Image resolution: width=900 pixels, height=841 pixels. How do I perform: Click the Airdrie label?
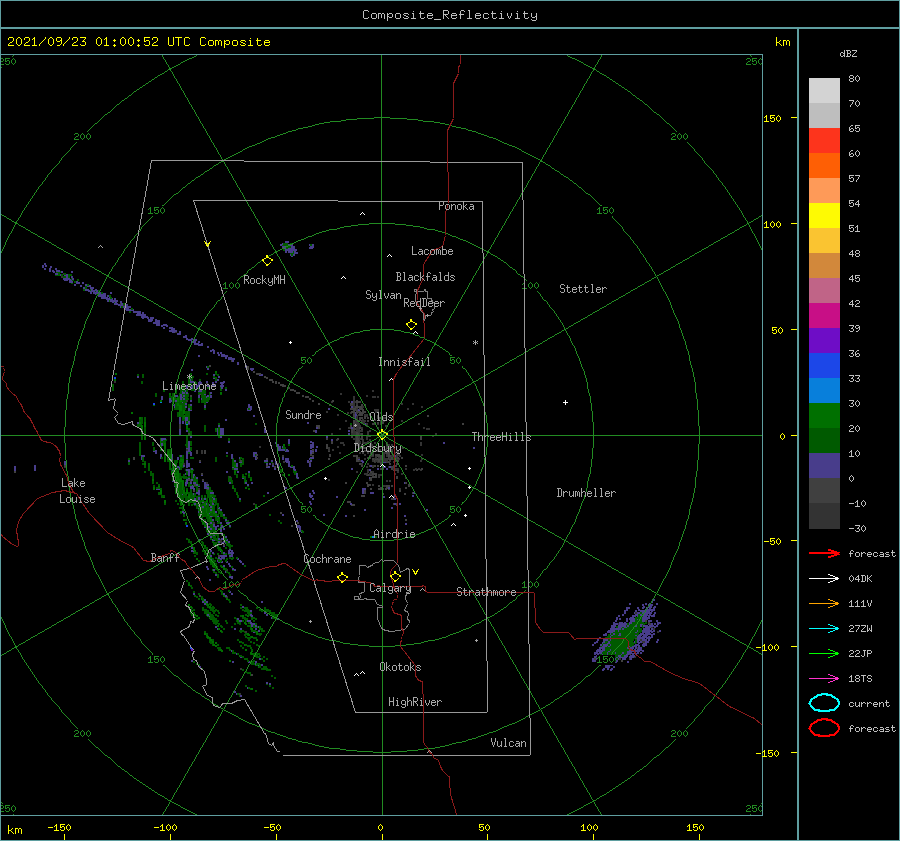tap(394, 534)
